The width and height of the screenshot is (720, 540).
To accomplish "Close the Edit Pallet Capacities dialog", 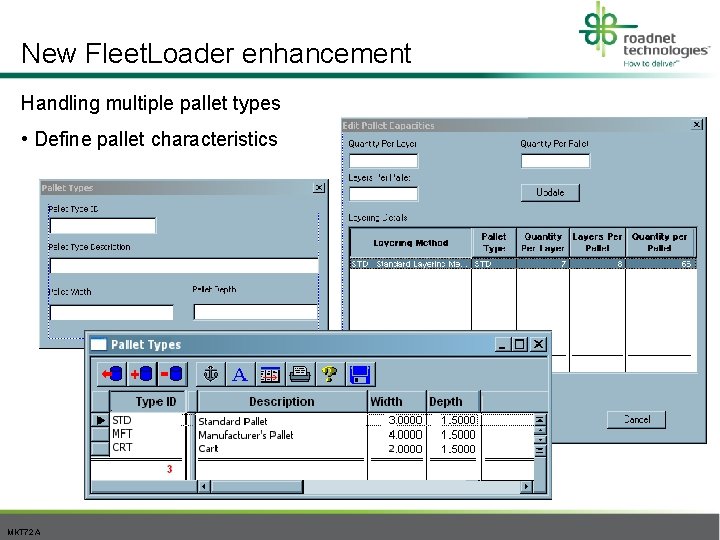I will [697, 124].
